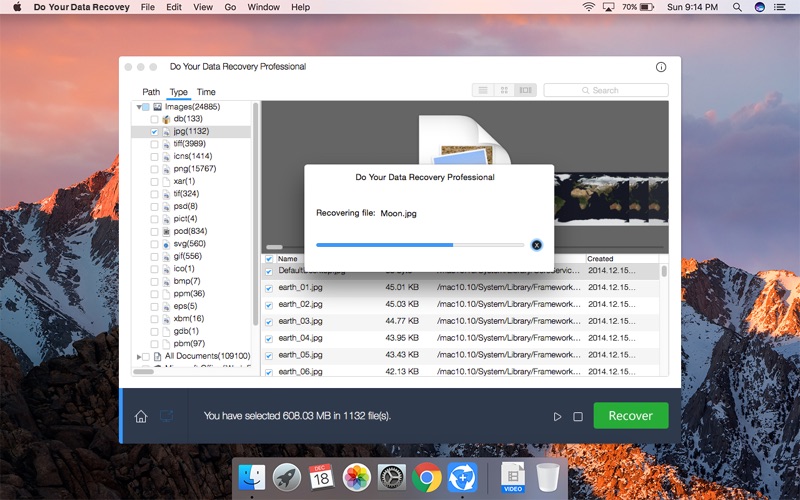The image size is (800, 500).
Task: Select the pbm(97) tree row
Action: (x=192, y=344)
